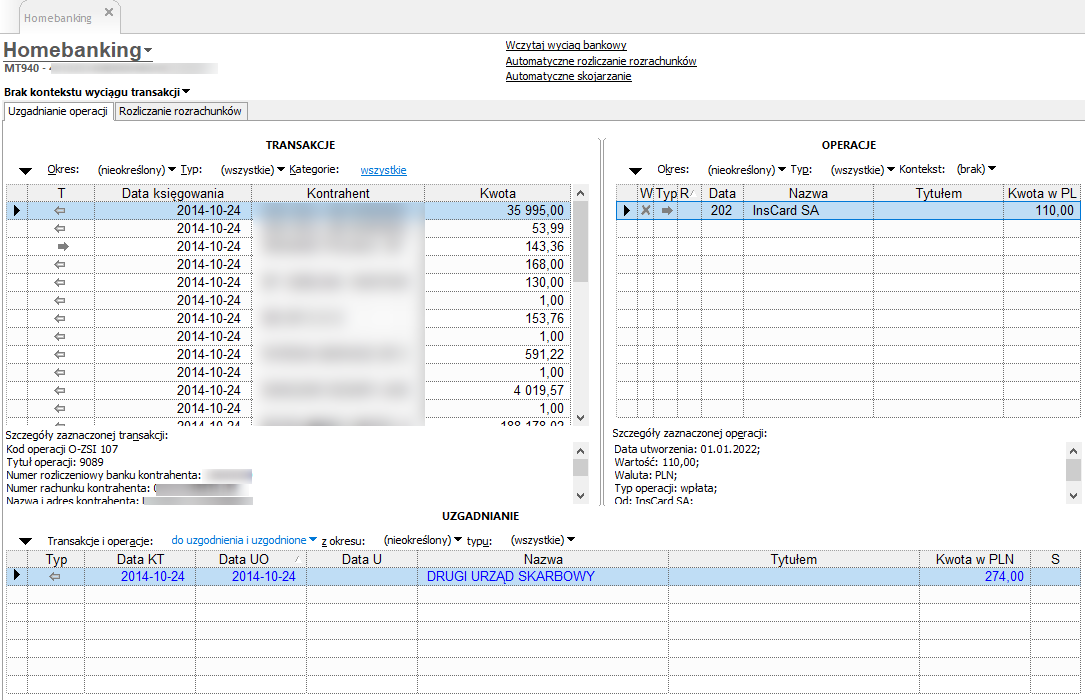The image size is (1085, 700).
Task: Open the filter menu triangle in the Operacje panel
Action: tap(635, 171)
